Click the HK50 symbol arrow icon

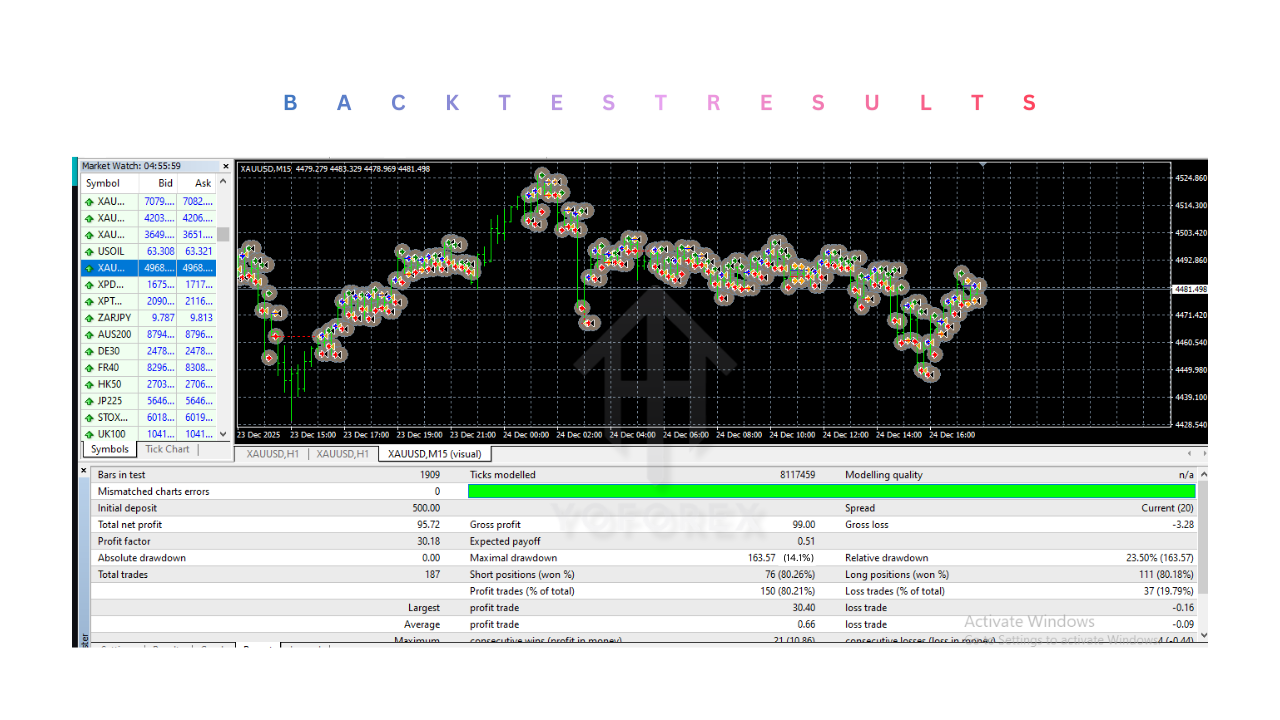[89, 384]
